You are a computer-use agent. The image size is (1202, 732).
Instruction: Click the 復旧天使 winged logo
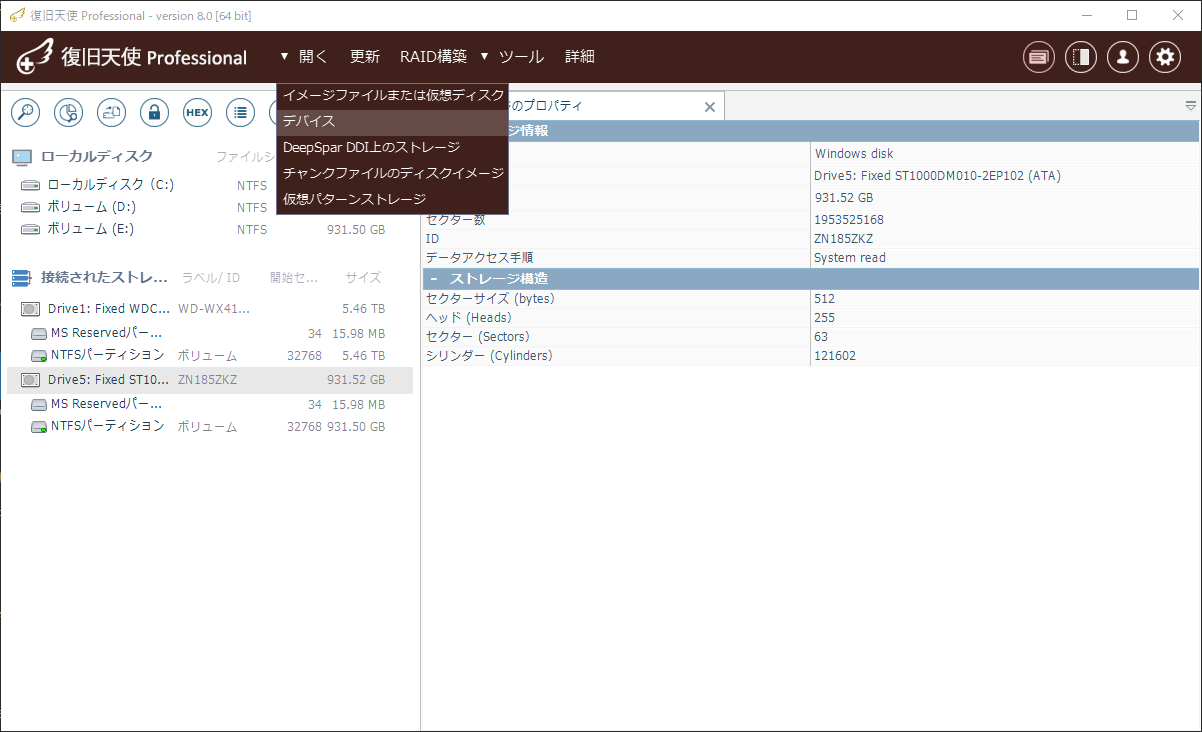click(35, 57)
